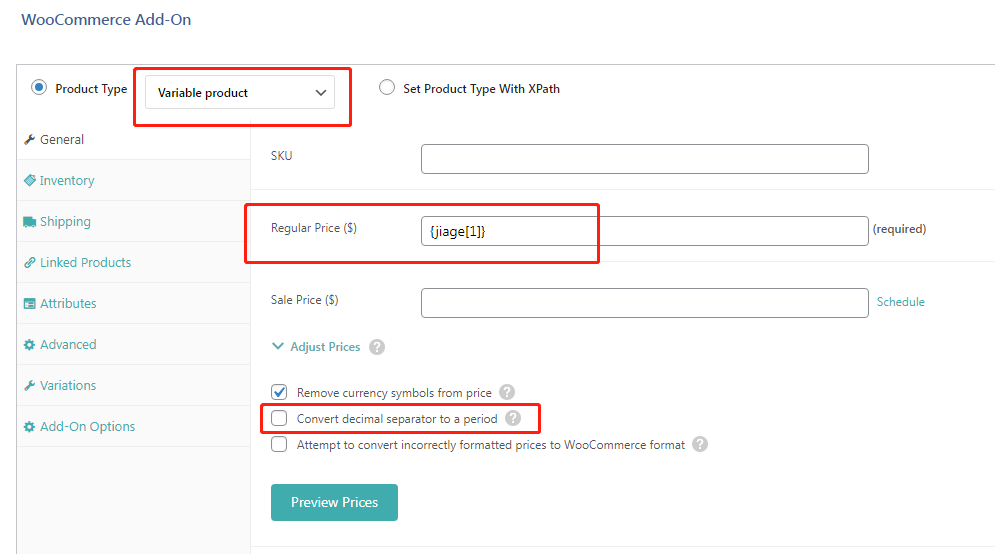Click help icon for decimal separator option

tap(513, 418)
